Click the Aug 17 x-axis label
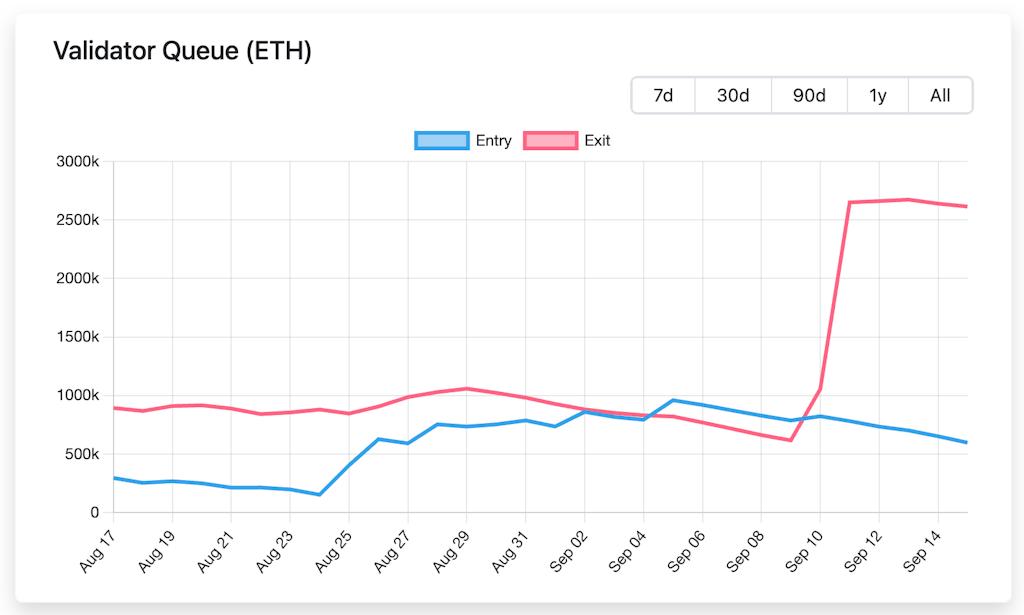Screen dimensions: 1024x615 click(98, 547)
